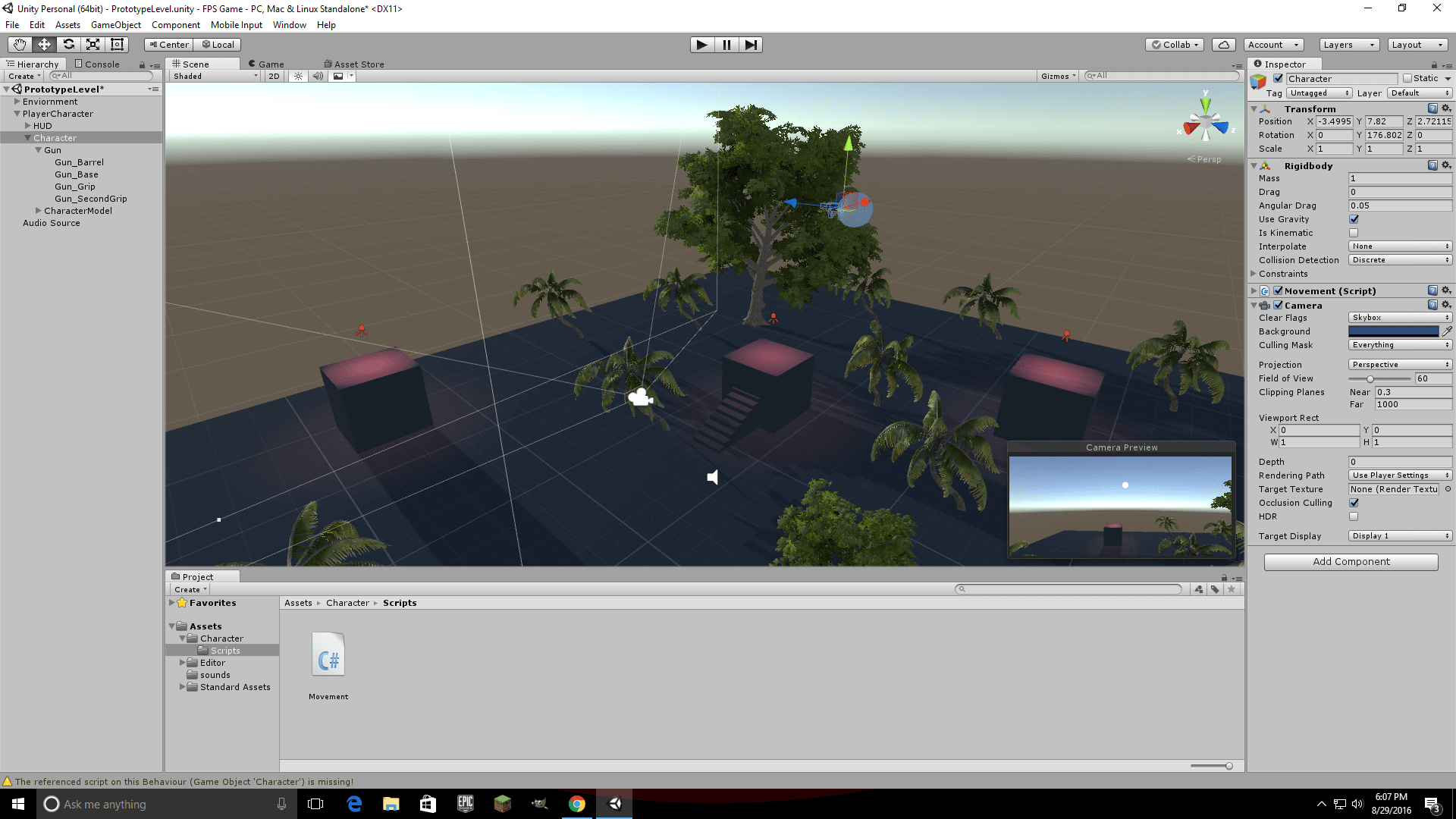Open the Component menu

175,25
